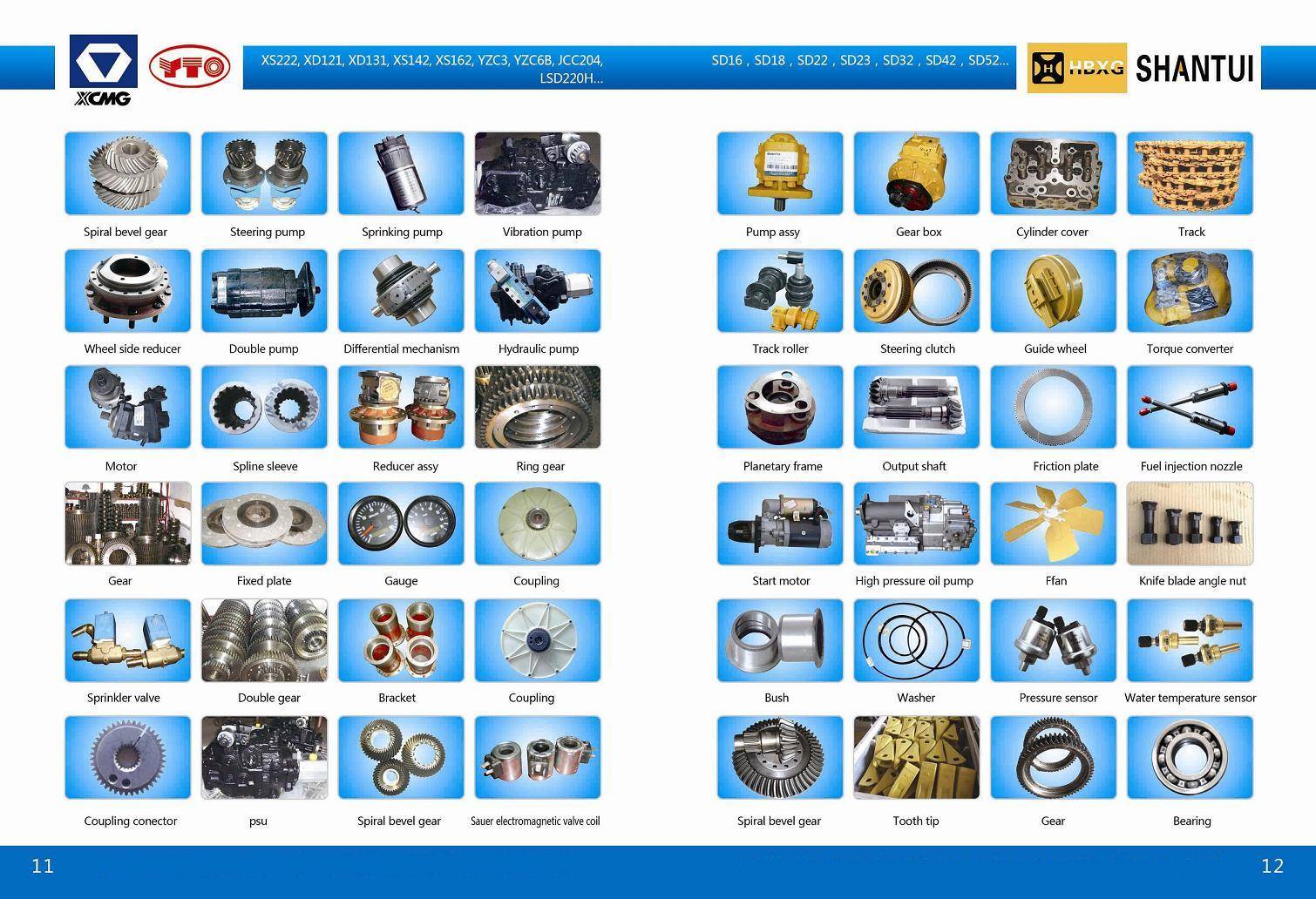Click the YTO red oval logo
The height and width of the screenshot is (899, 1316).
(189, 67)
